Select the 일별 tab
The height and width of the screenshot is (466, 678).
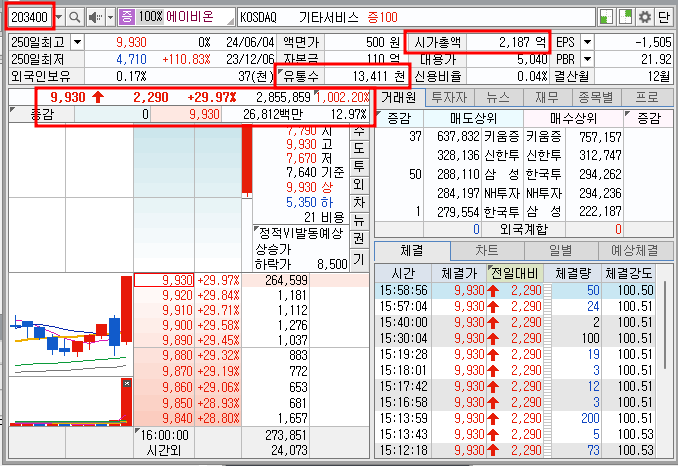tap(561, 250)
